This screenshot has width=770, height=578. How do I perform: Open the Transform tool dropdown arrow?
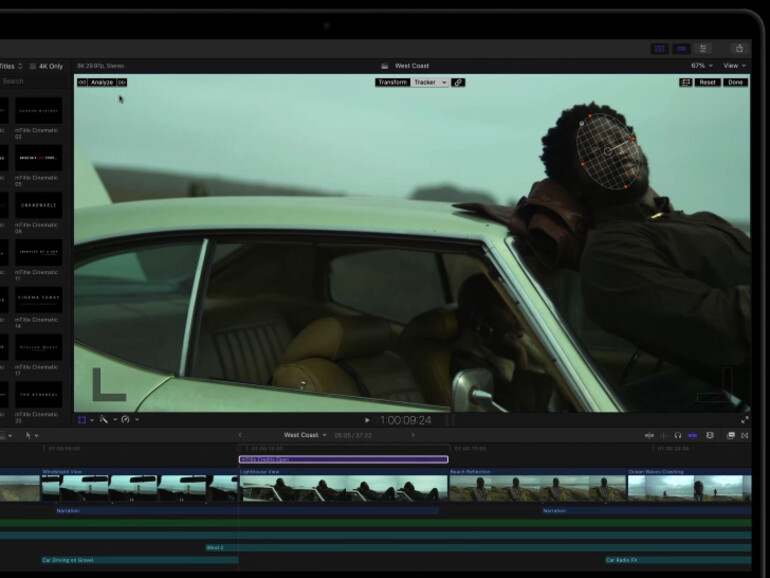pos(92,420)
